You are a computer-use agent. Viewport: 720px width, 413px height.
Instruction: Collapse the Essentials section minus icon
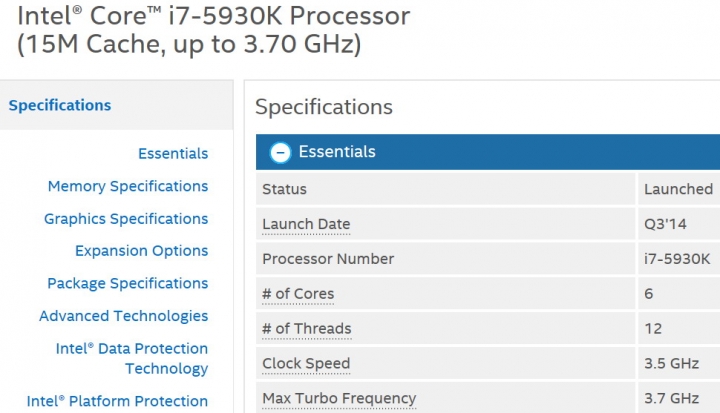click(x=280, y=152)
